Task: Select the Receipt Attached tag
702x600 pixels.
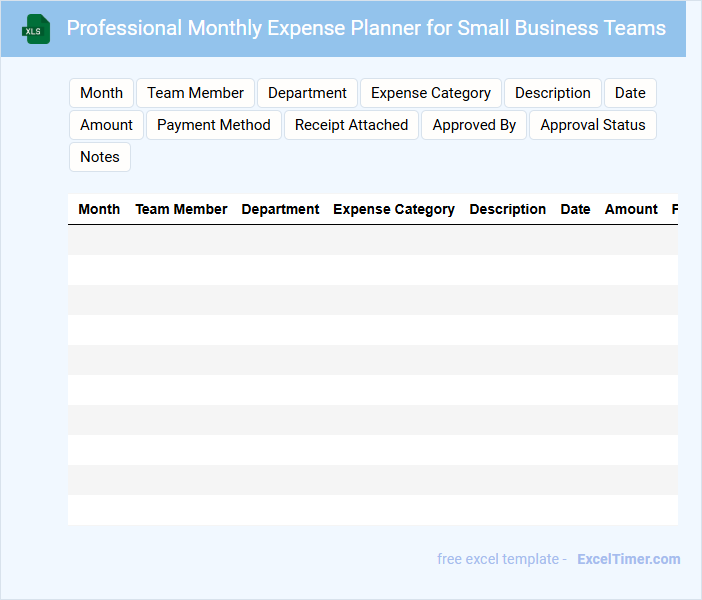Action: point(351,125)
